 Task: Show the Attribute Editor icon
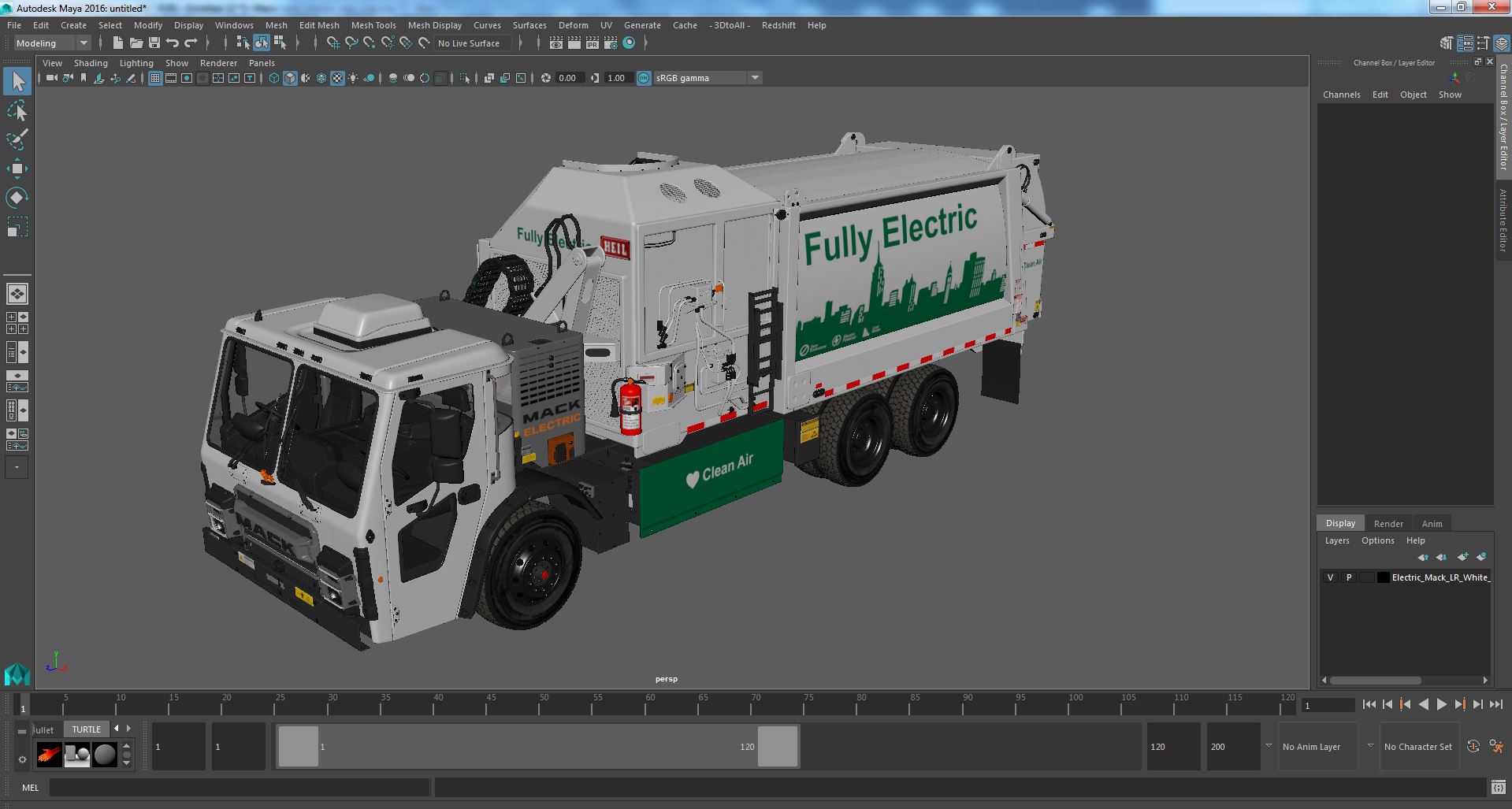tap(1466, 43)
